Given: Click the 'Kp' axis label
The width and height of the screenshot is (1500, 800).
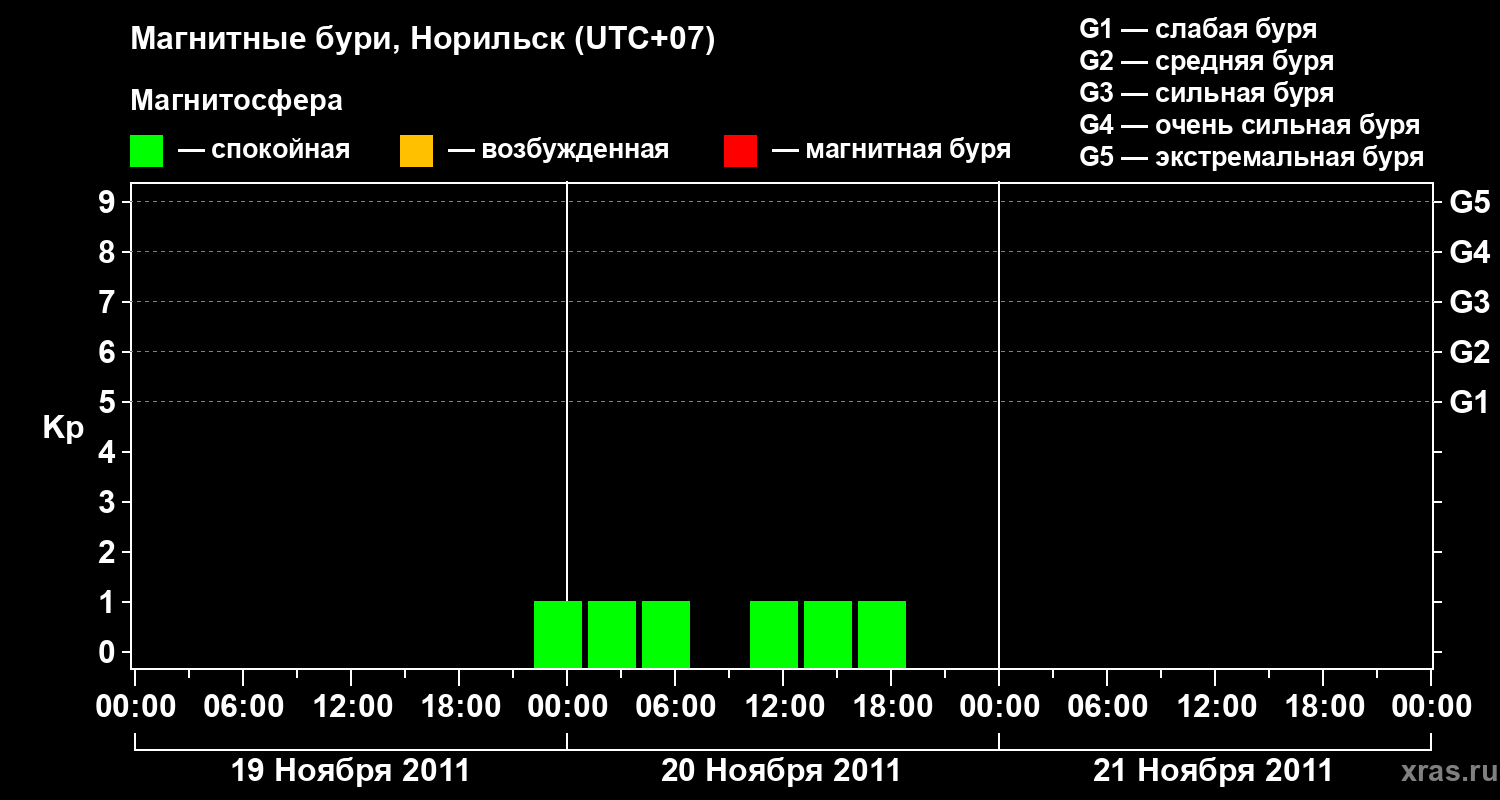Looking at the screenshot, I should pos(63,428).
